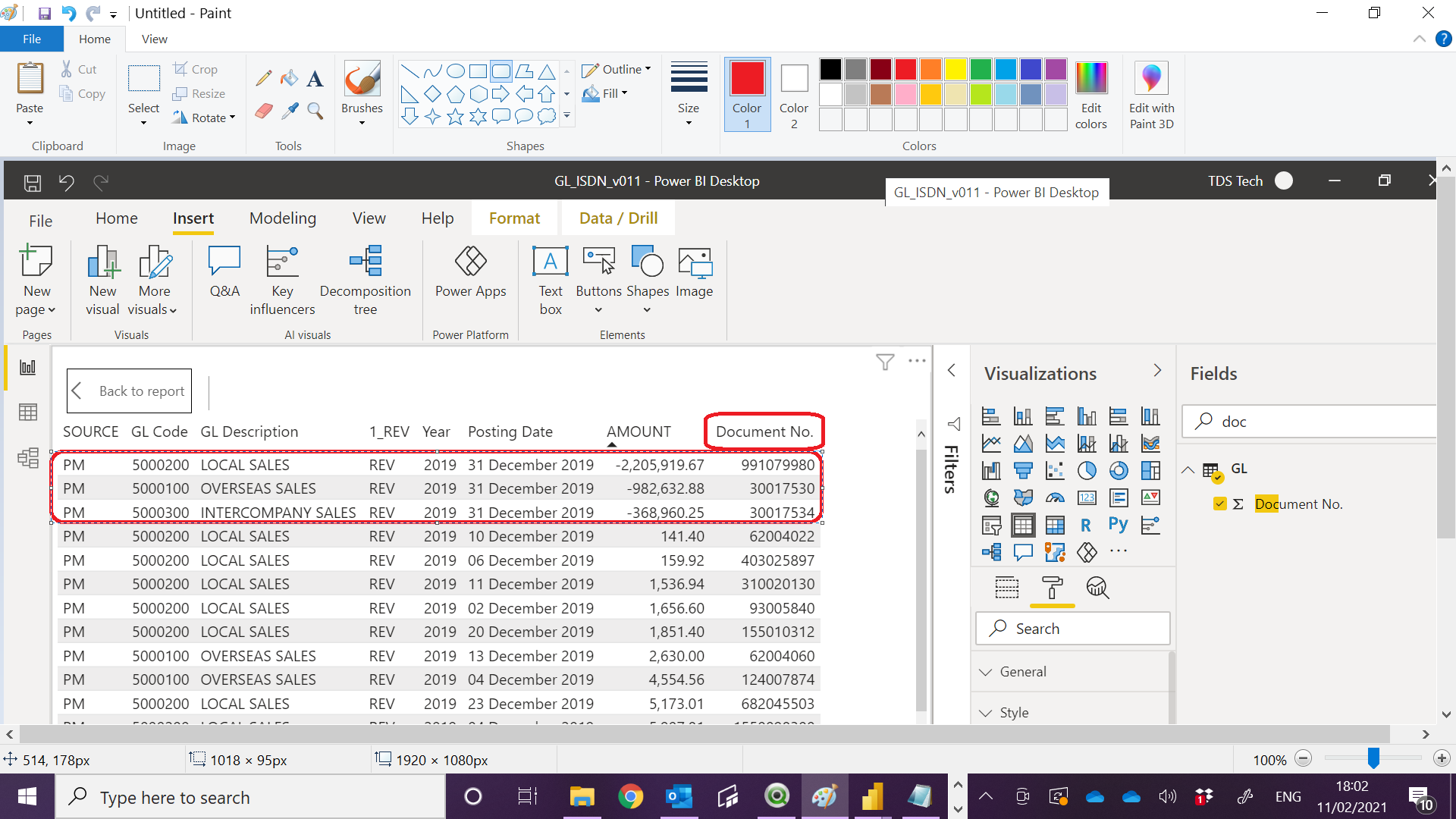The image size is (1456, 819).
Task: Select the Table visualization icon
Action: coord(1023,525)
